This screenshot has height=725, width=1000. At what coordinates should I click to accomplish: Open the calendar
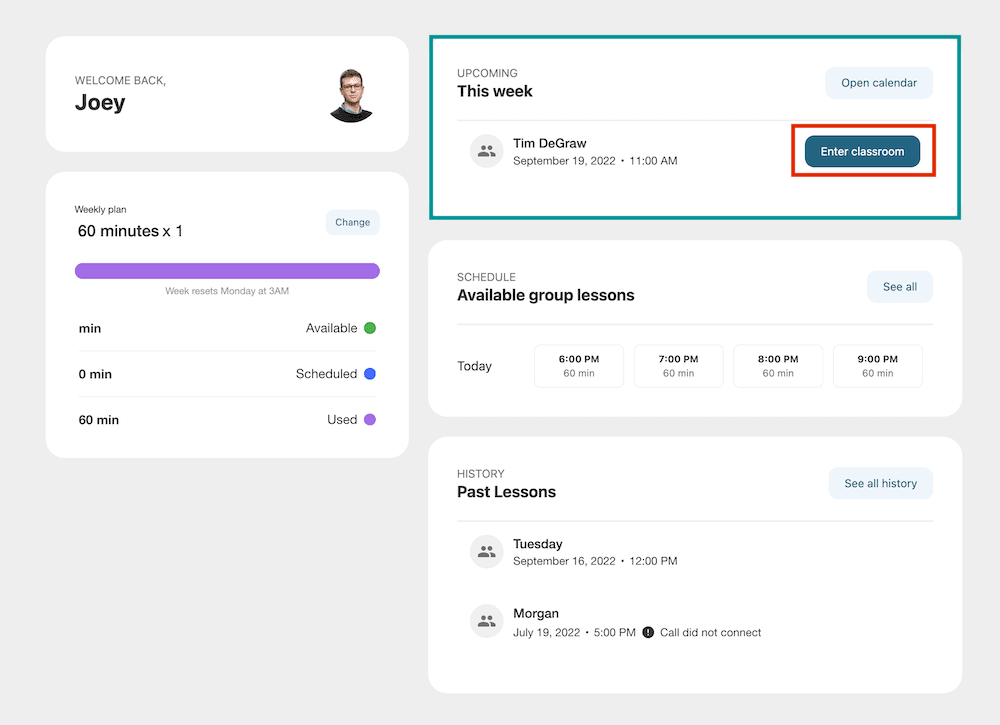click(878, 83)
